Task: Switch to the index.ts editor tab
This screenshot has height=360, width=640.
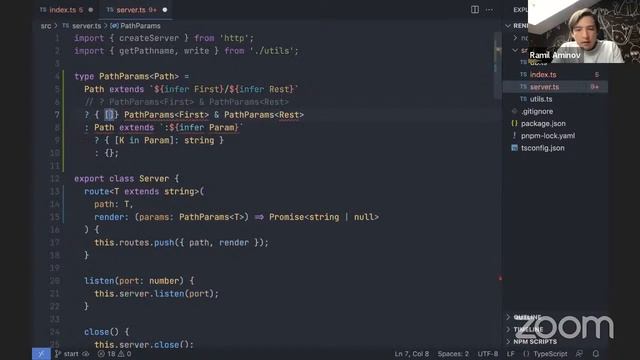Action: pyautogui.click(x=66, y=10)
